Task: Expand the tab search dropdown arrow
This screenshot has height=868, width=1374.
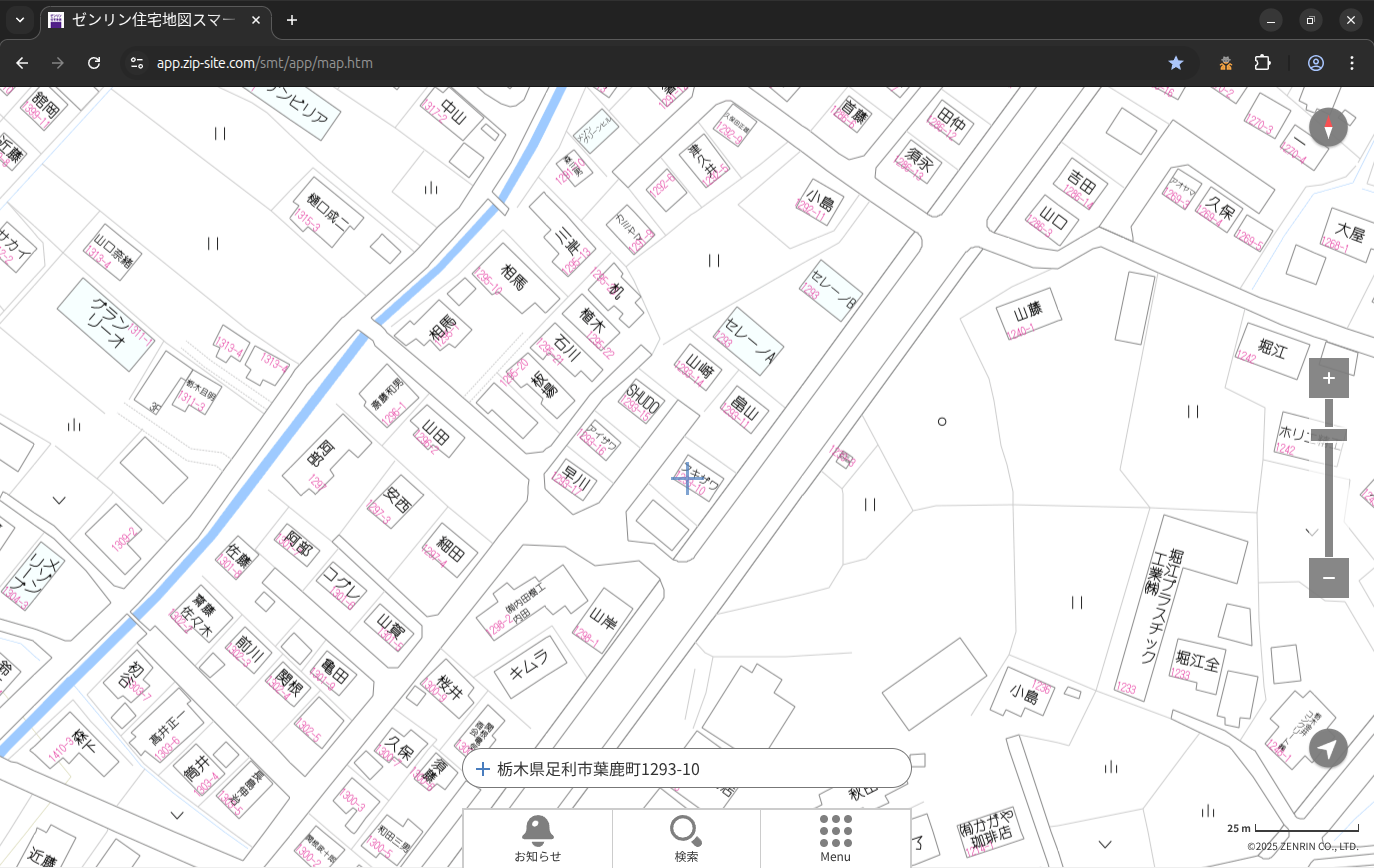Action: coord(19,20)
